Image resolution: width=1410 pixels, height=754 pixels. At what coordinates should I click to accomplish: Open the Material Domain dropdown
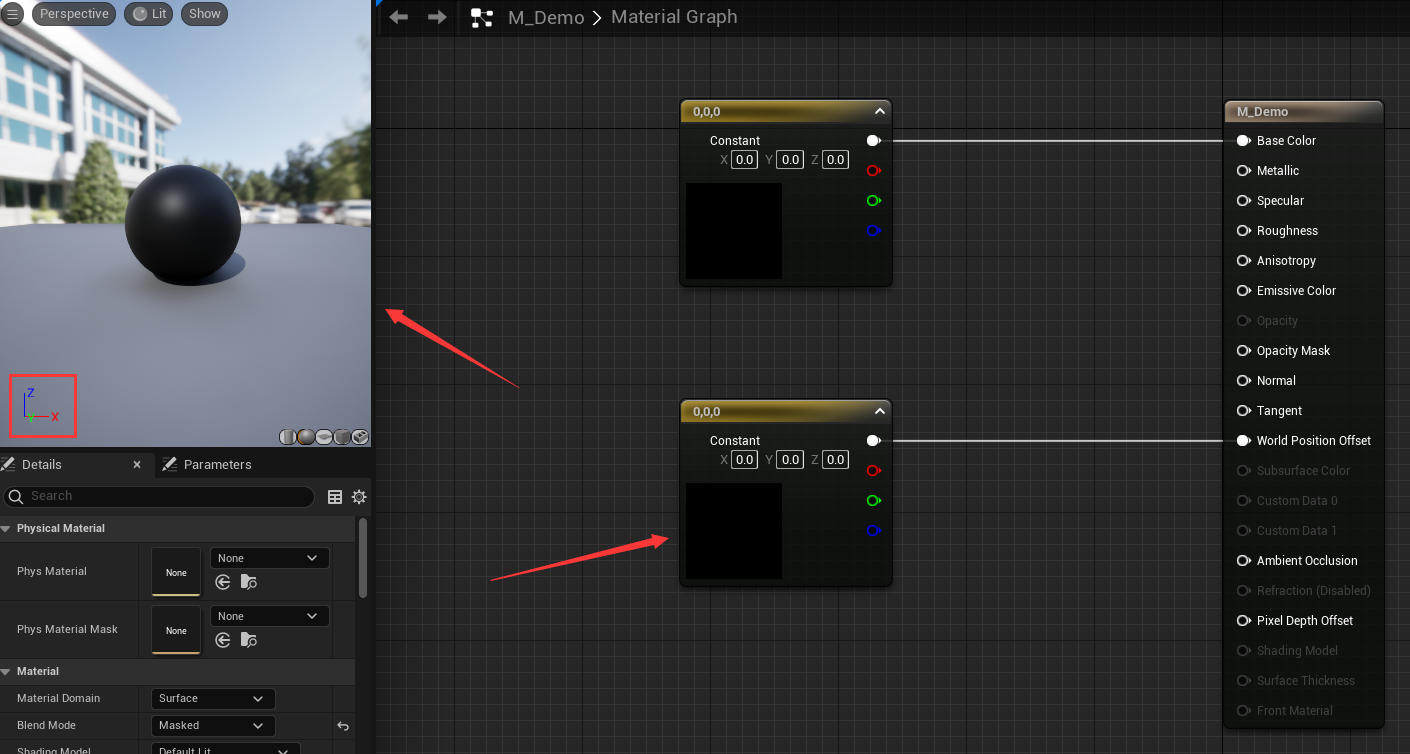point(211,698)
